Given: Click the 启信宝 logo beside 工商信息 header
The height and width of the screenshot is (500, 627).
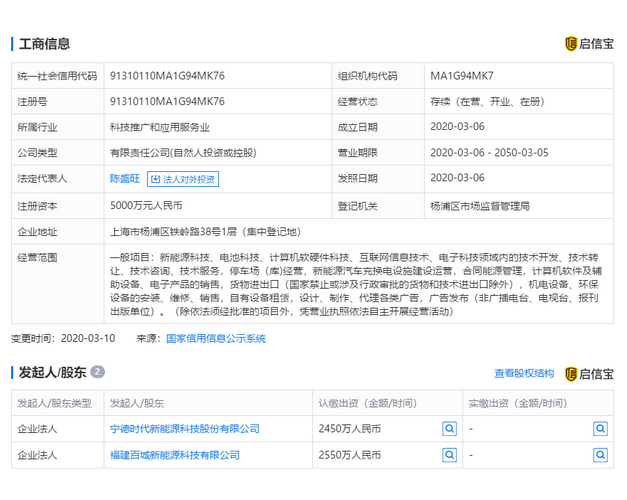Looking at the screenshot, I should pyautogui.click(x=590, y=44).
